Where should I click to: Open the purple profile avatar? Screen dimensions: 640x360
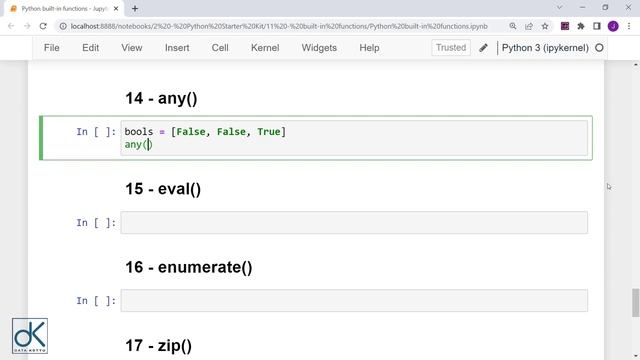pos(613,26)
